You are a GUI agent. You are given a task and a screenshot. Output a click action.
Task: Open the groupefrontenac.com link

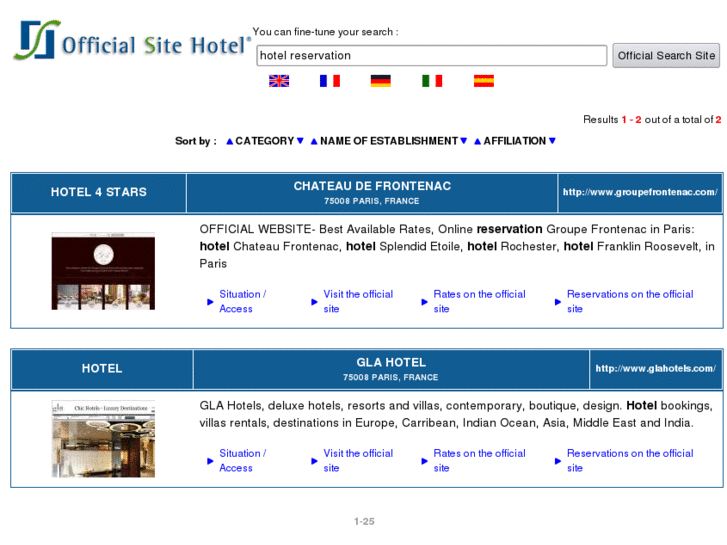point(640,192)
